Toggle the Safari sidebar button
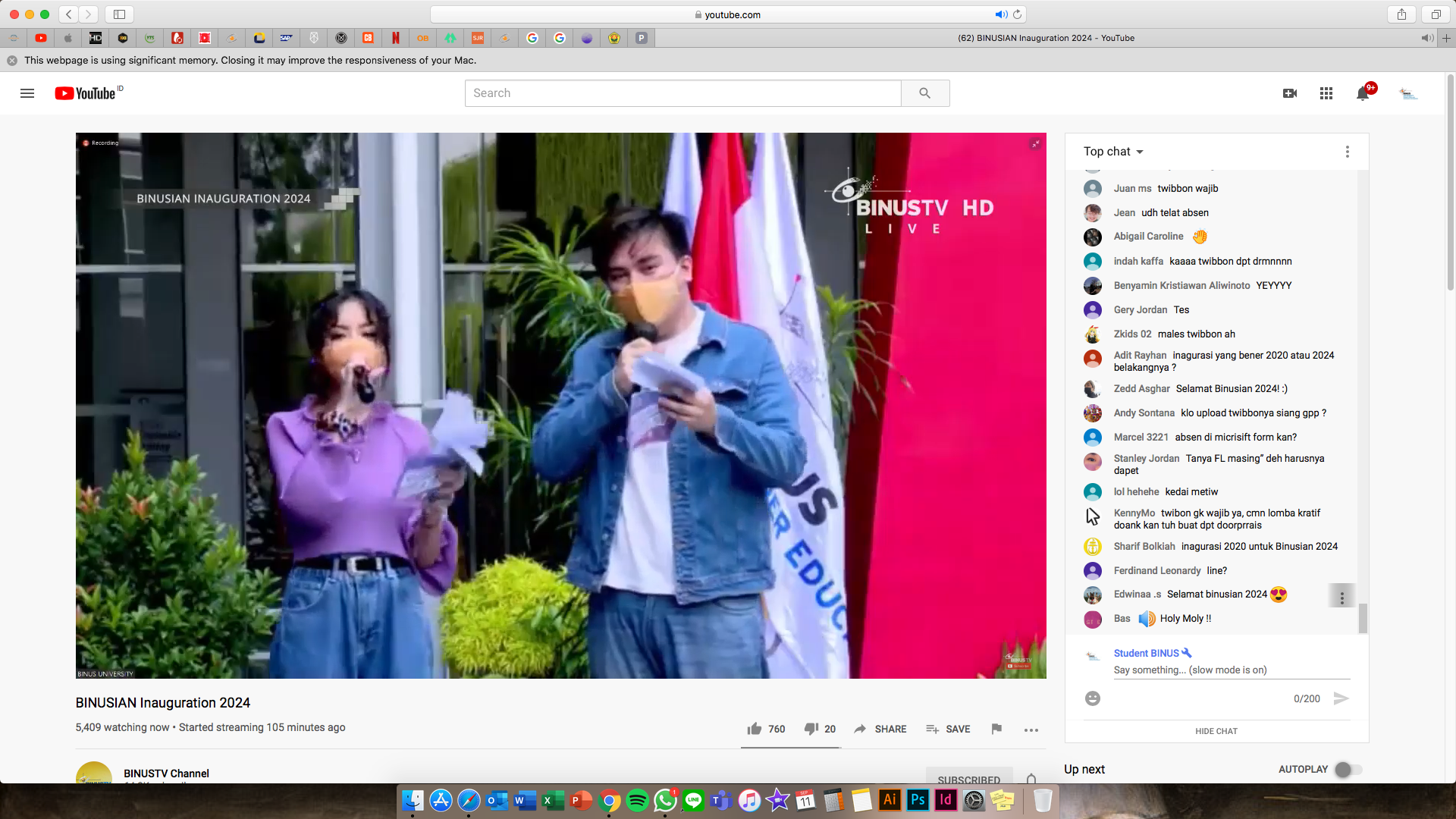This screenshot has height=819, width=1456. [x=119, y=14]
